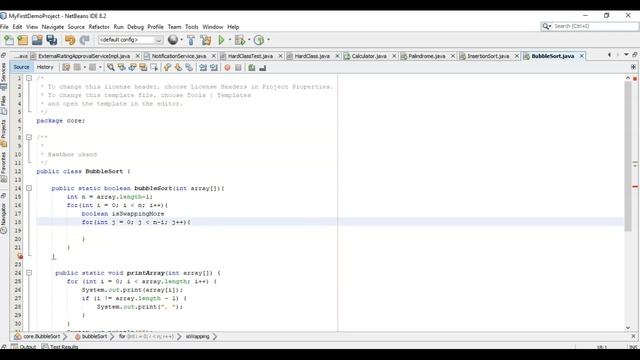The height and width of the screenshot is (360, 640).
Task: Open the Debug Project dropdown arrow
Action: pos(249,40)
